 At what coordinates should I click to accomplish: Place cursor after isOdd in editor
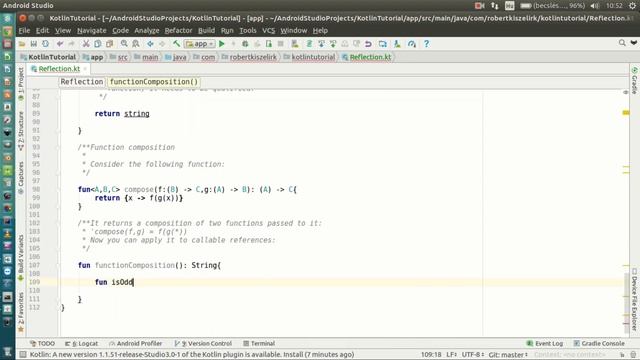coord(133,282)
